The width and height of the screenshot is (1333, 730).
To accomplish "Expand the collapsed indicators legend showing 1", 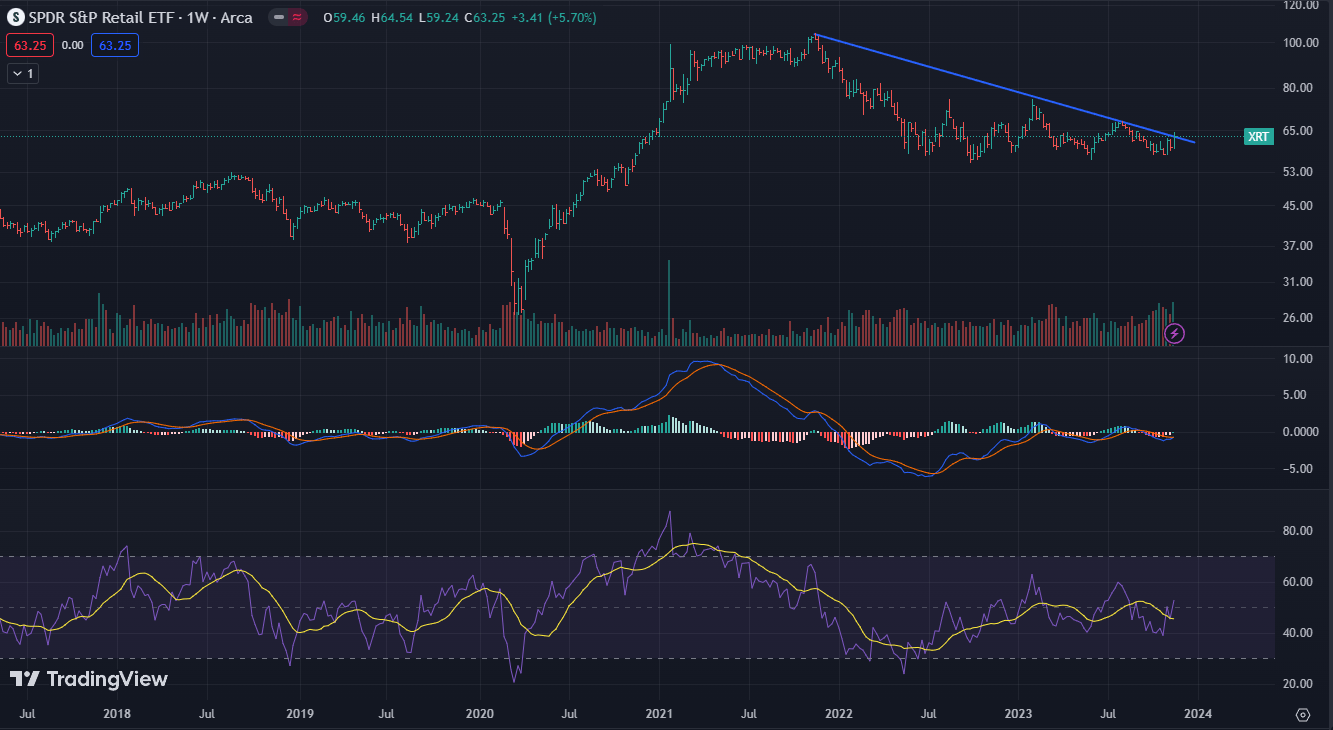I will [22, 73].
